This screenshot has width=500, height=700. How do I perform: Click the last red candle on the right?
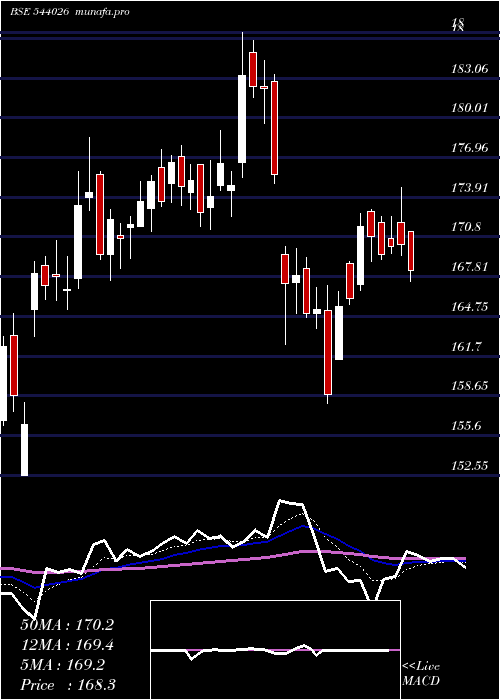[x=411, y=251]
